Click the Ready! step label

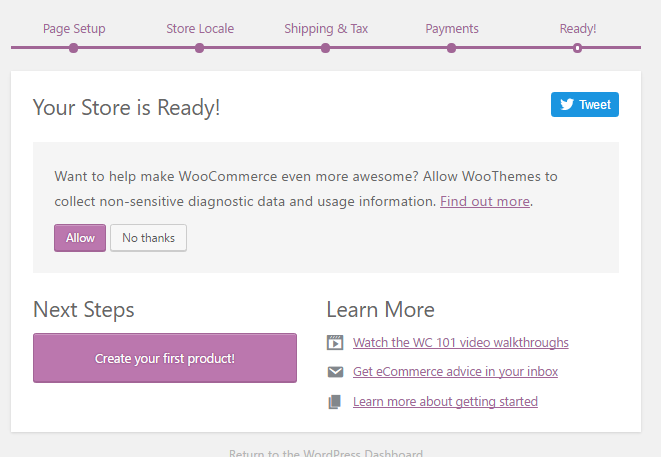coord(578,29)
